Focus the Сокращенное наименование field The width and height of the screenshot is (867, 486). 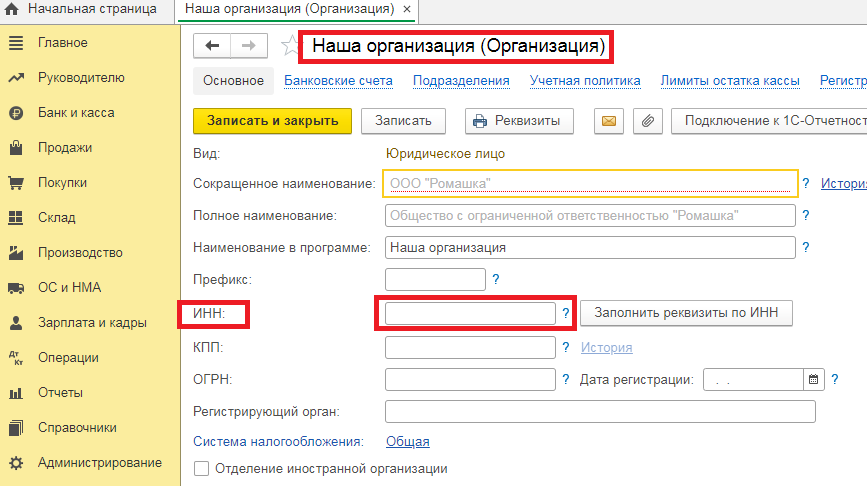tap(591, 184)
